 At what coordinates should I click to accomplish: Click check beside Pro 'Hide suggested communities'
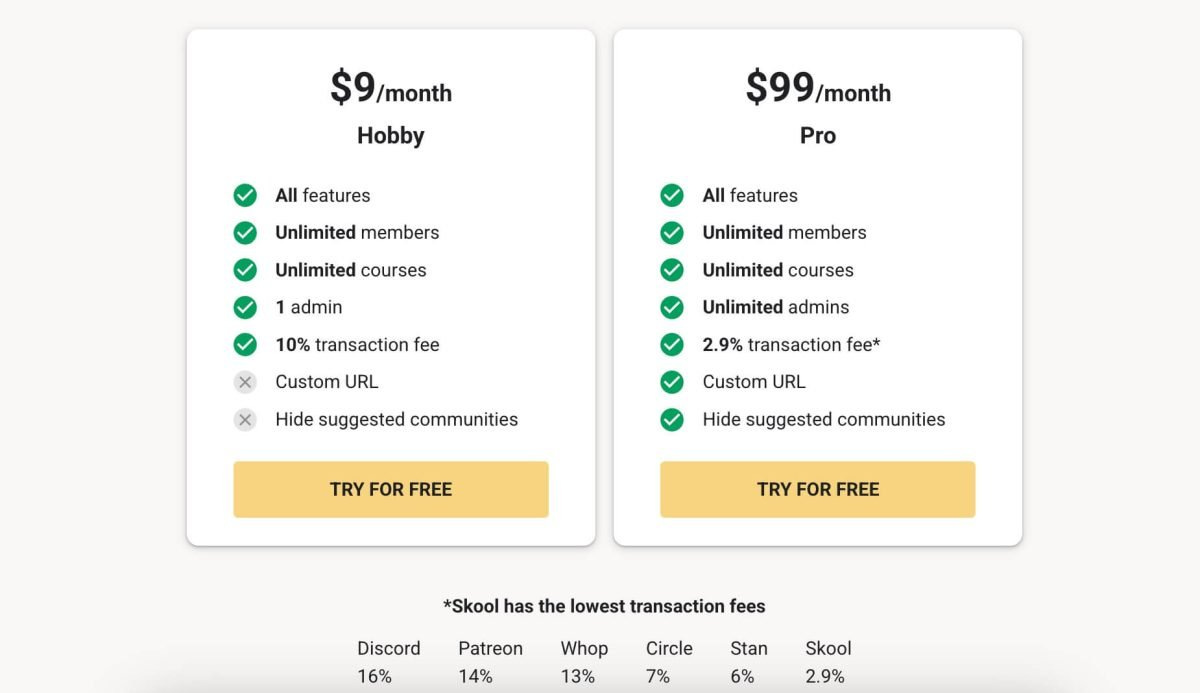tap(672, 419)
